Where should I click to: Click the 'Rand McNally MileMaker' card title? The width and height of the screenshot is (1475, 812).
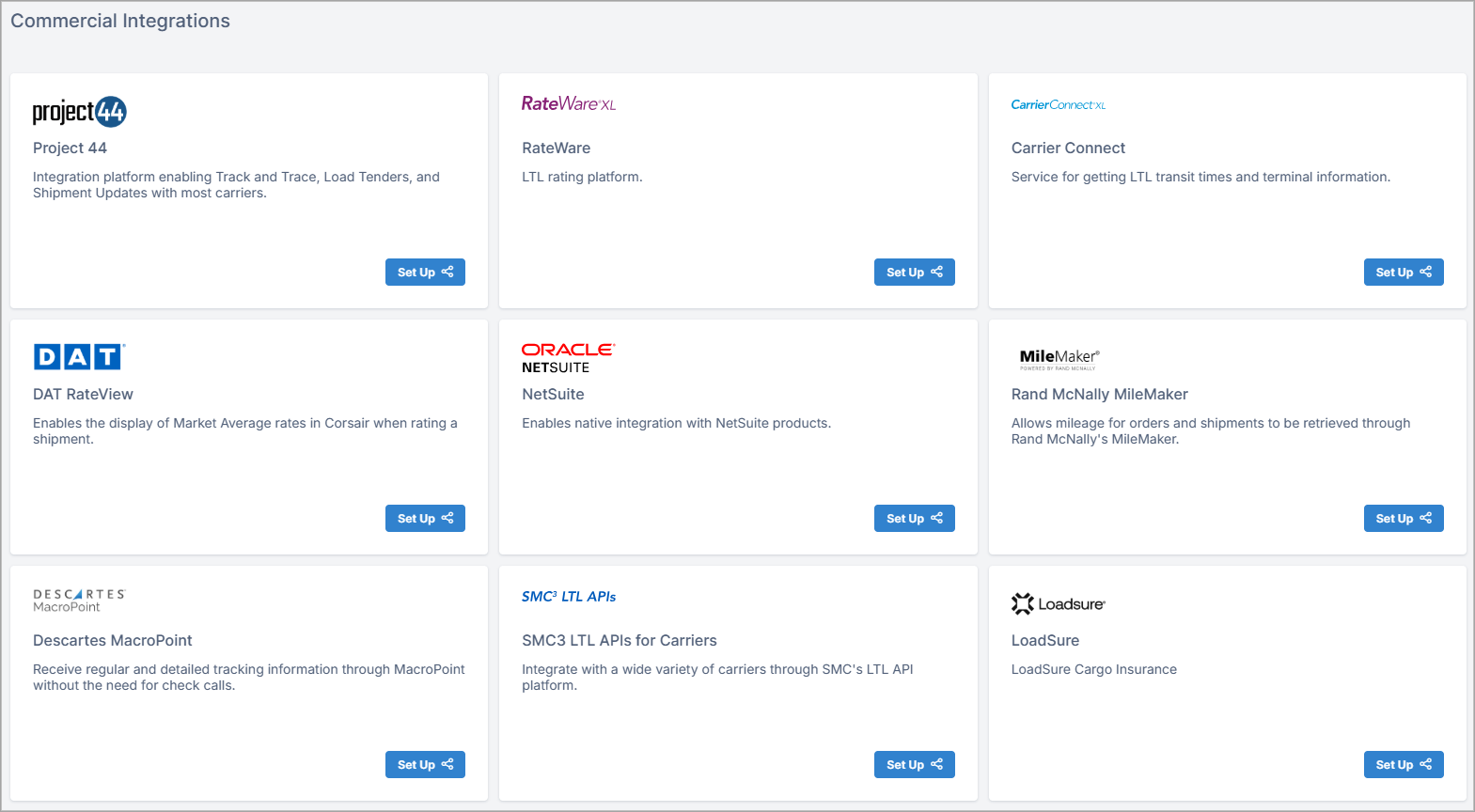(1100, 394)
